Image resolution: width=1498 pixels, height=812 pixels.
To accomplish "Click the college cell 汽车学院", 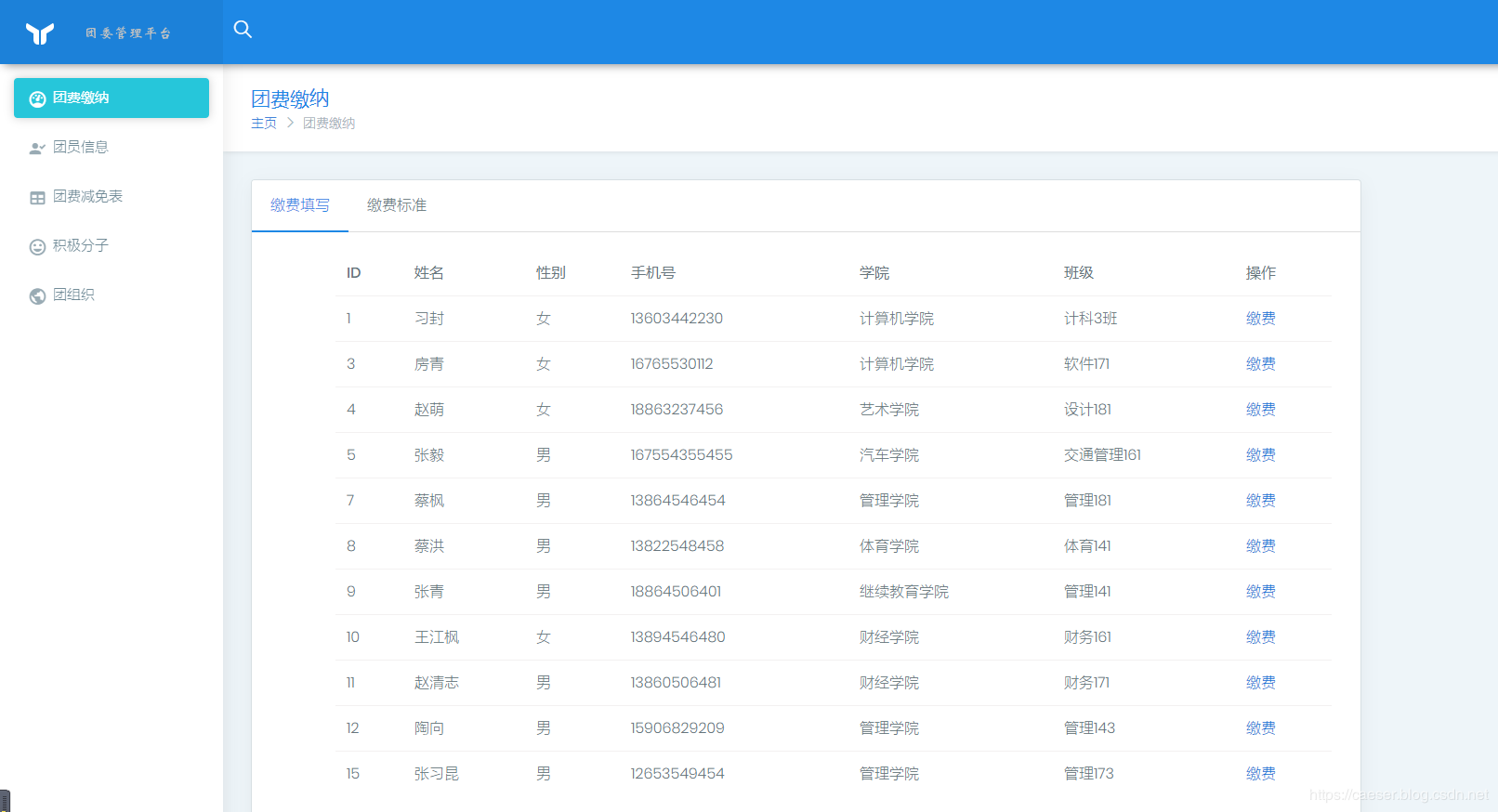I will click(889, 455).
